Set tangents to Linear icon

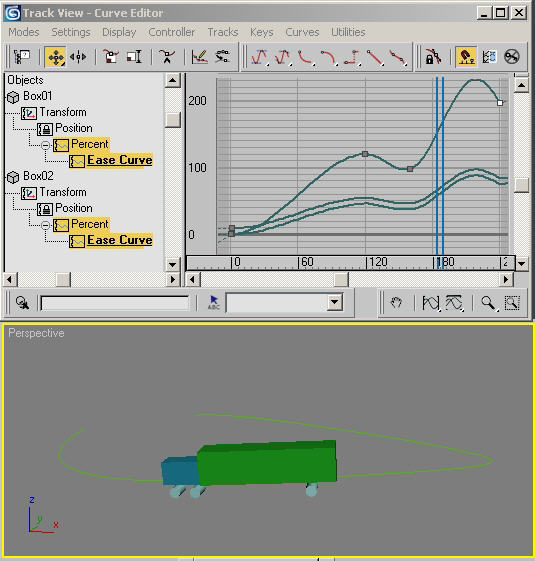coord(374,57)
